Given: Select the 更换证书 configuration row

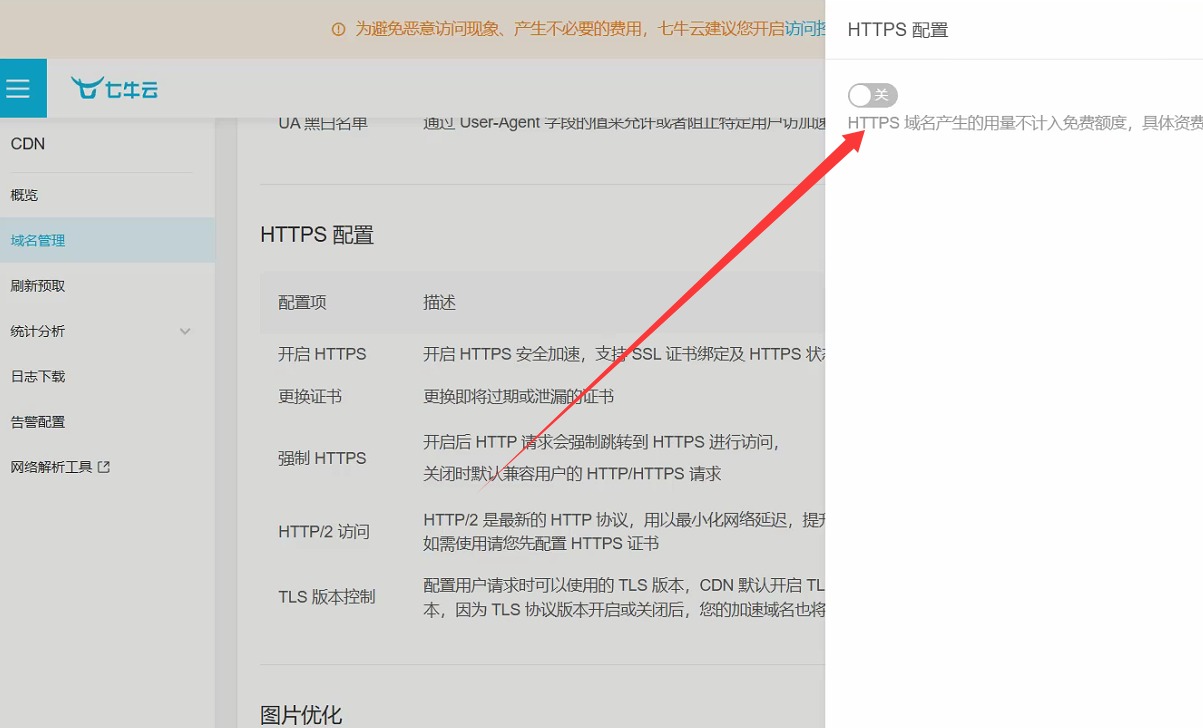Looking at the screenshot, I should pos(310,396).
